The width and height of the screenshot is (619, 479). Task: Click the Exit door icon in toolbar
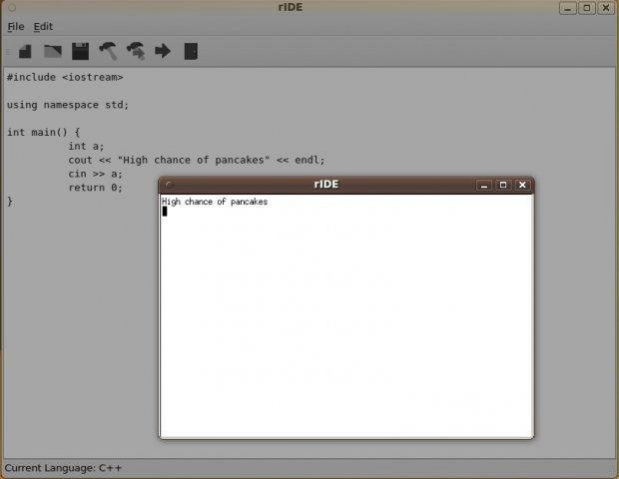point(190,51)
